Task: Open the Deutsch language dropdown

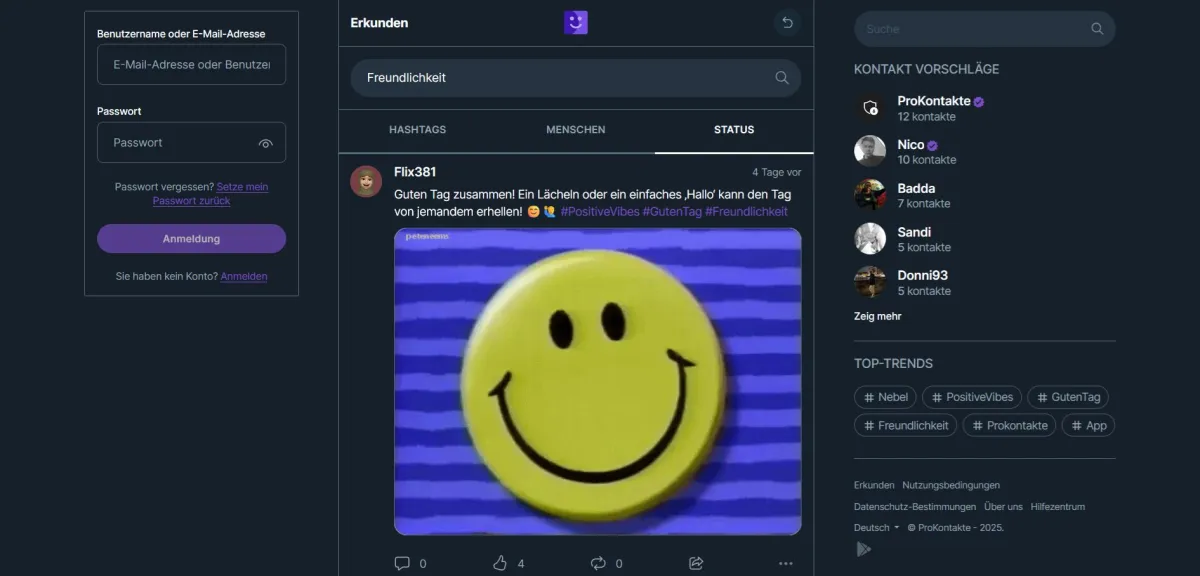Action: [876, 527]
